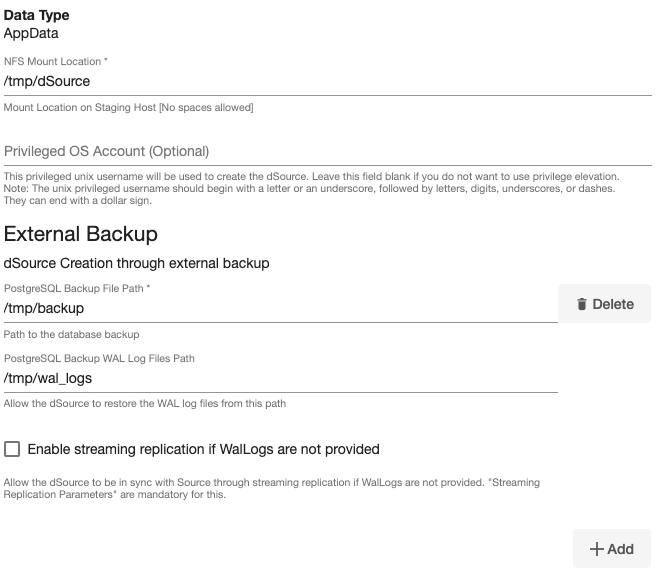Click the "NFS Mount Location *" field label
656x575 pixels.
(56, 61)
